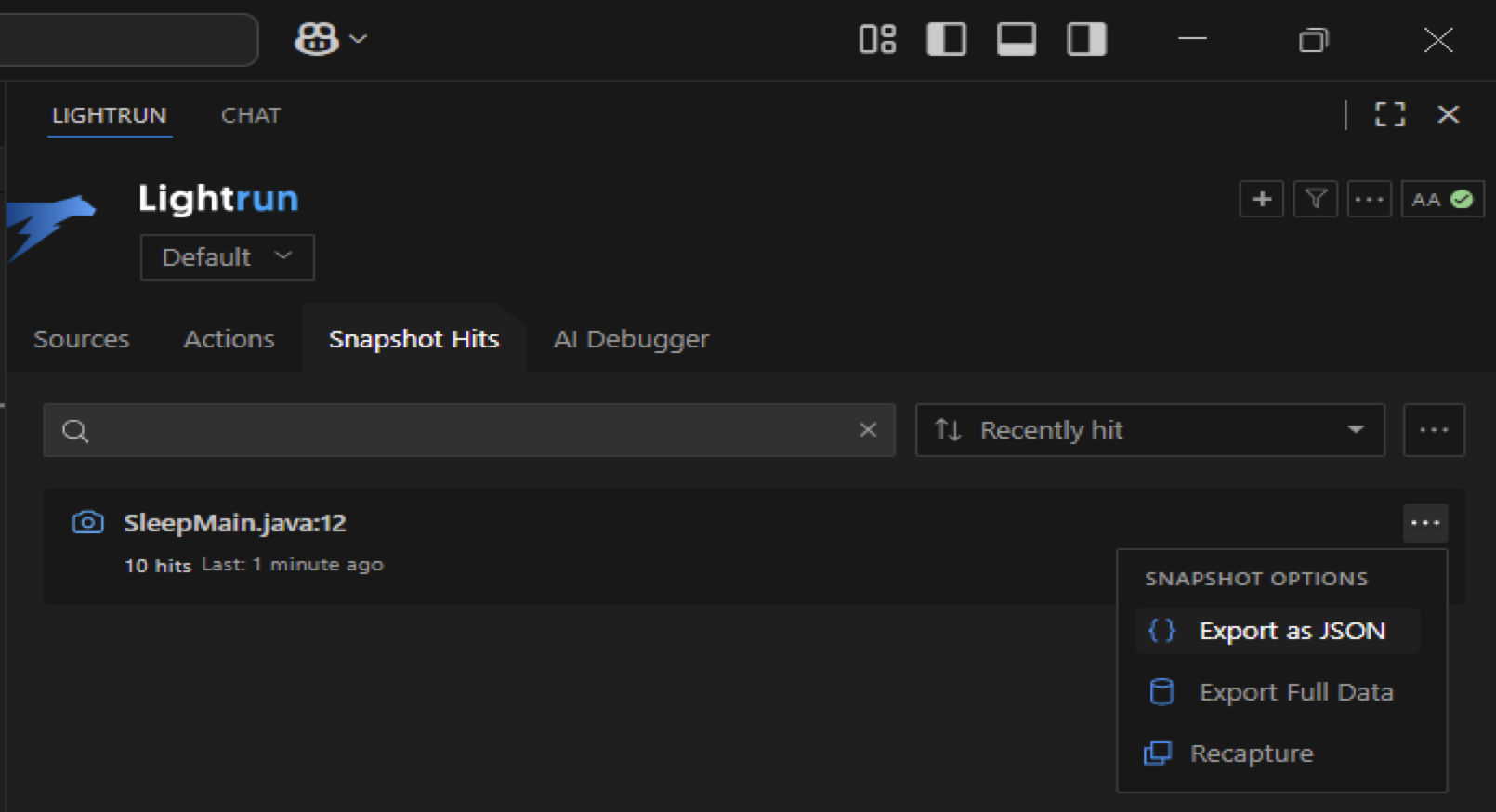This screenshot has width=1496, height=812.
Task: Click the Copilot icon in title bar
Action: tap(316, 39)
